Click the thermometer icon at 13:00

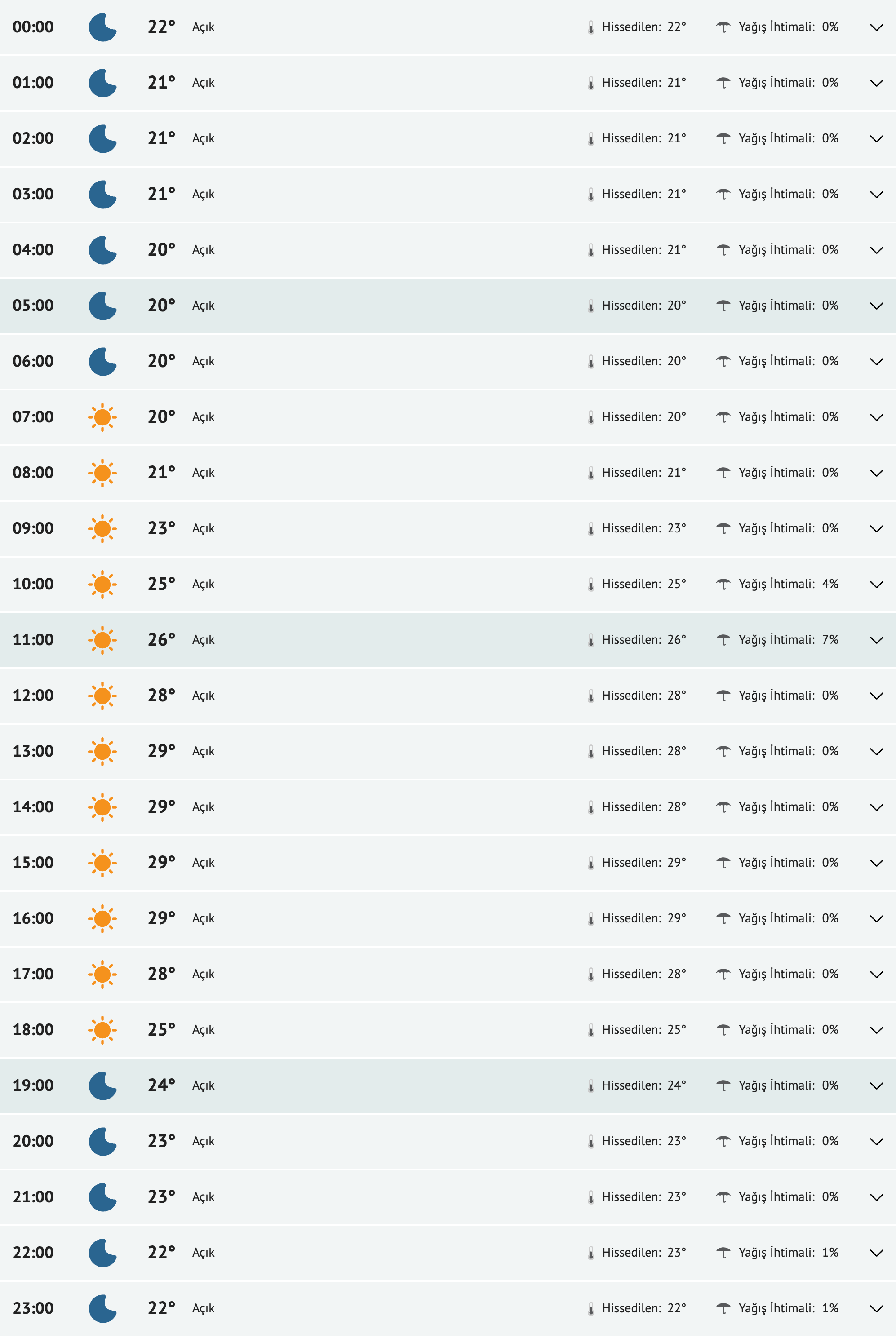[x=591, y=751]
